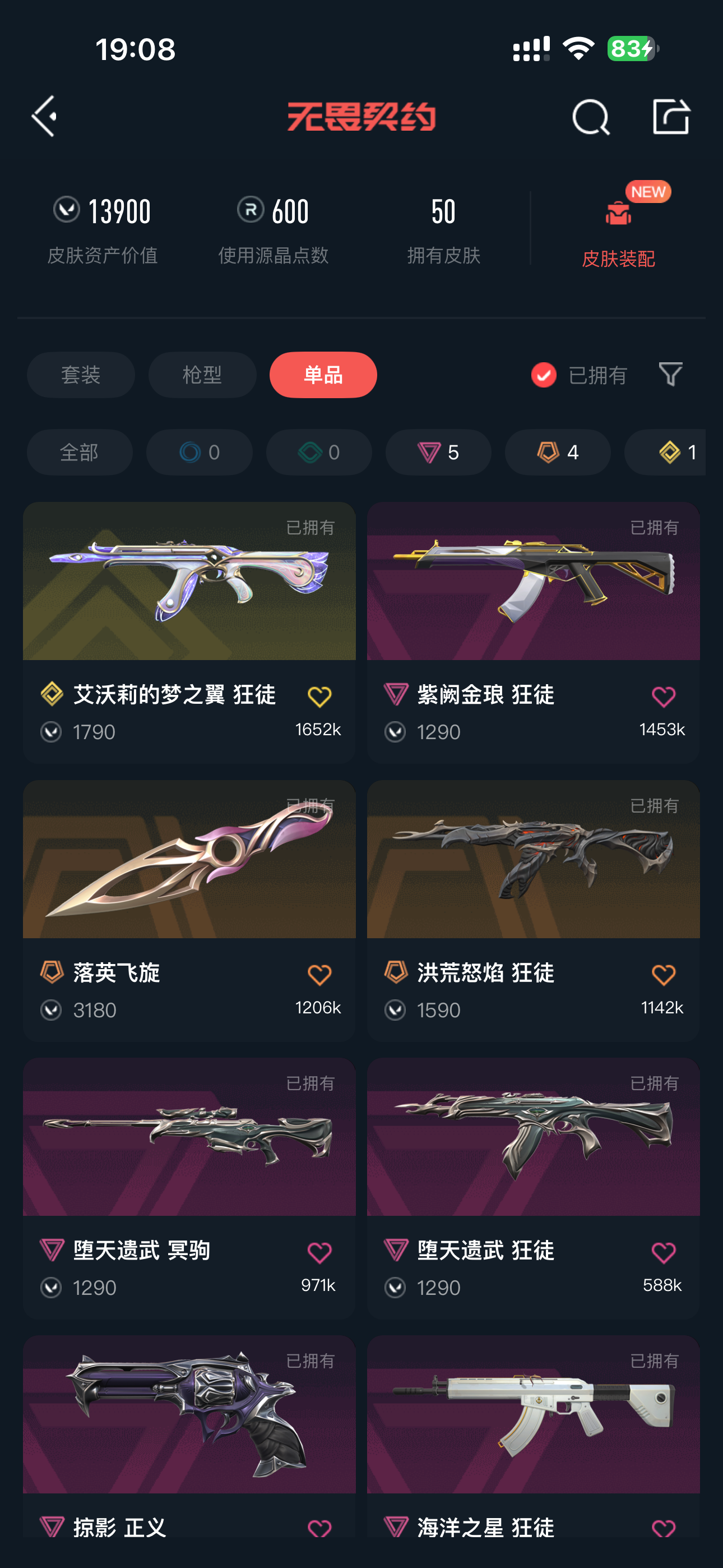The image size is (723, 1568).
Task: Switch to the 套装 tab
Action: pyautogui.click(x=81, y=375)
